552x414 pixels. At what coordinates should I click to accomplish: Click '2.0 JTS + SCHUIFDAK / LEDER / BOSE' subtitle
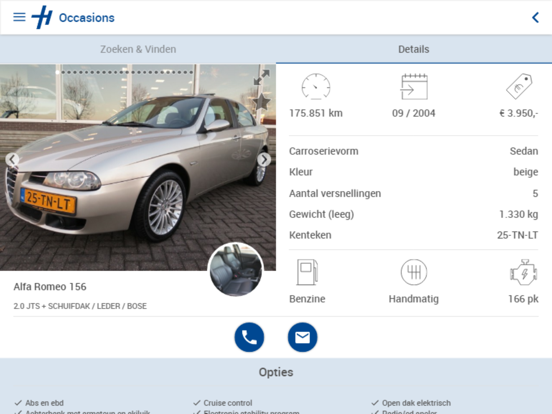point(80,306)
